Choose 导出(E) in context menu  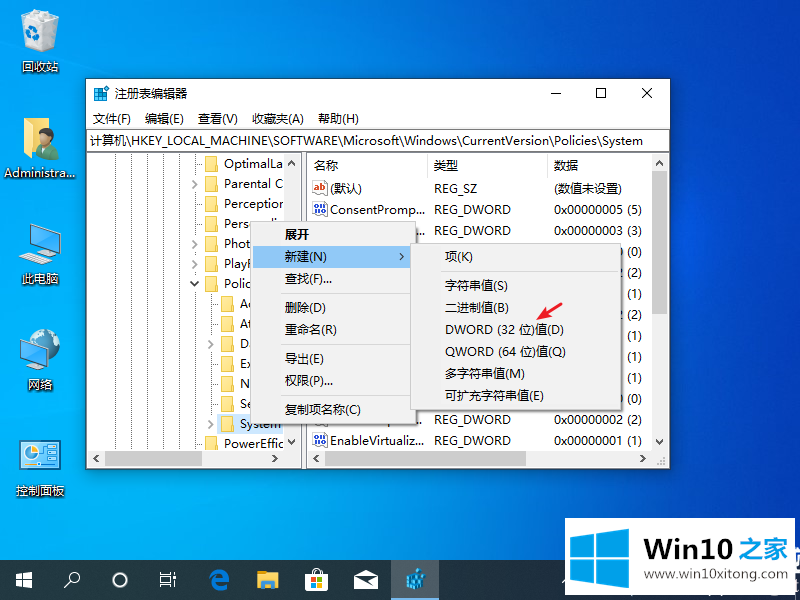[x=332, y=359]
